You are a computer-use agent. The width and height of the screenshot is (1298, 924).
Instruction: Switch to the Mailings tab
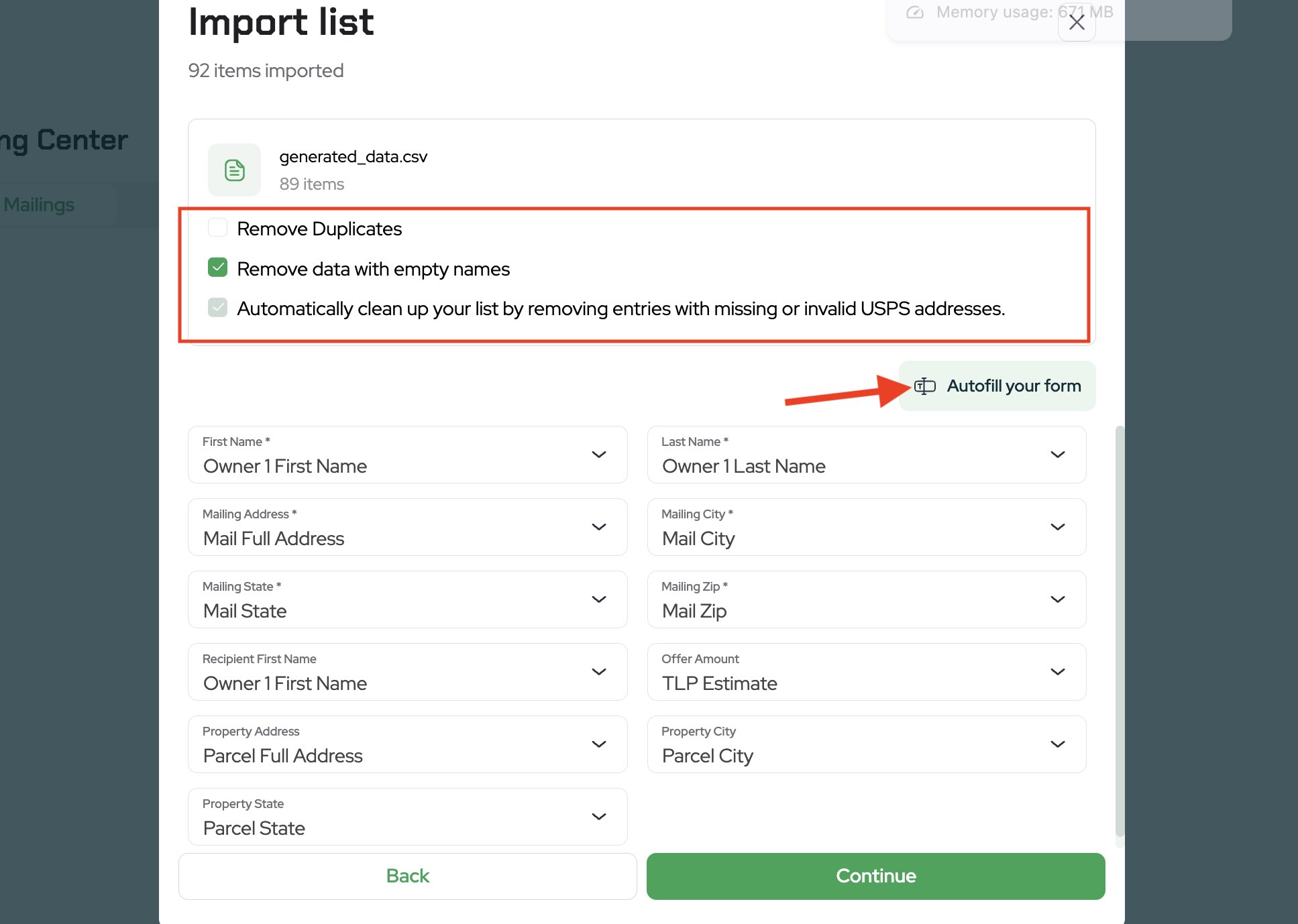(x=39, y=205)
